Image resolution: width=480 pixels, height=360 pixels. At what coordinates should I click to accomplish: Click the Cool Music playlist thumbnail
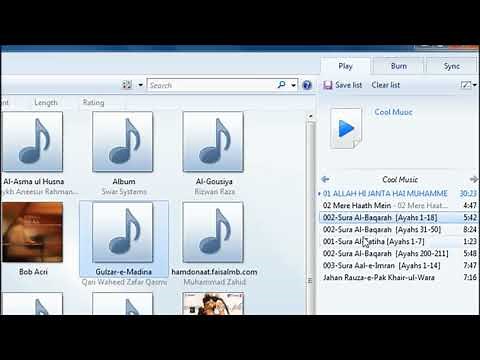(x=346, y=128)
